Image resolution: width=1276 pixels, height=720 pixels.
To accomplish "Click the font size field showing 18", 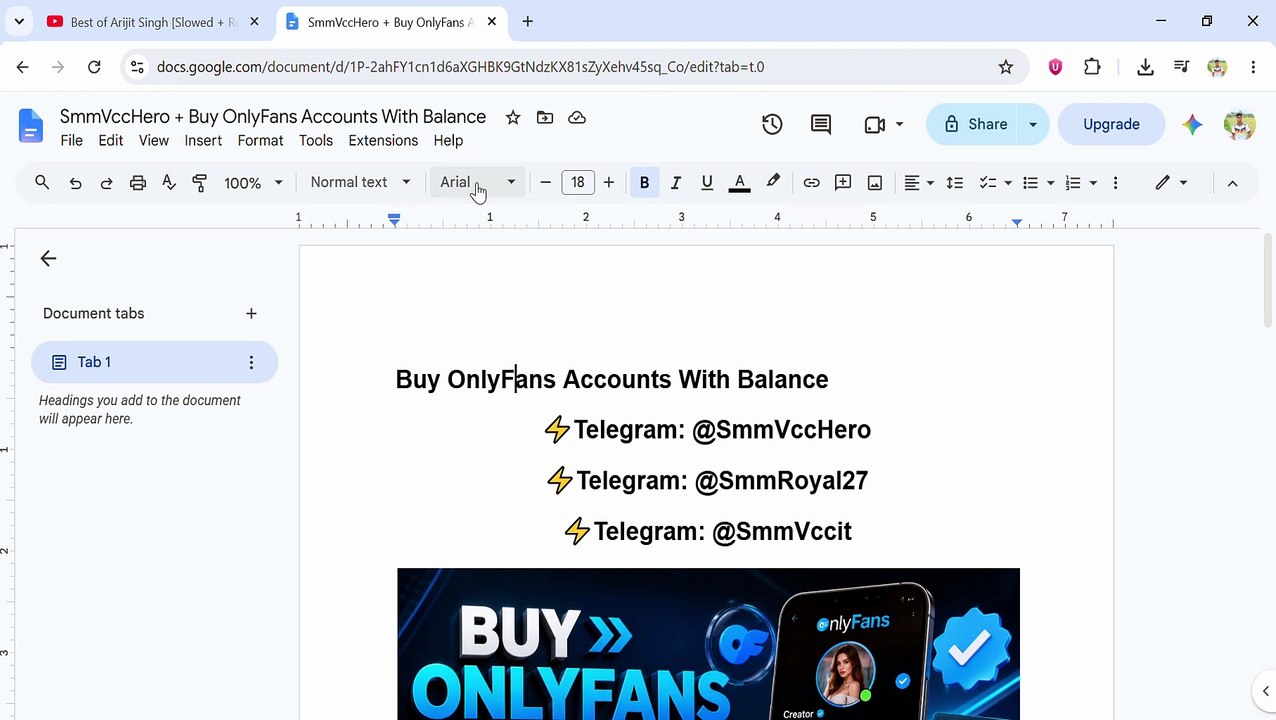I will [x=577, y=182].
